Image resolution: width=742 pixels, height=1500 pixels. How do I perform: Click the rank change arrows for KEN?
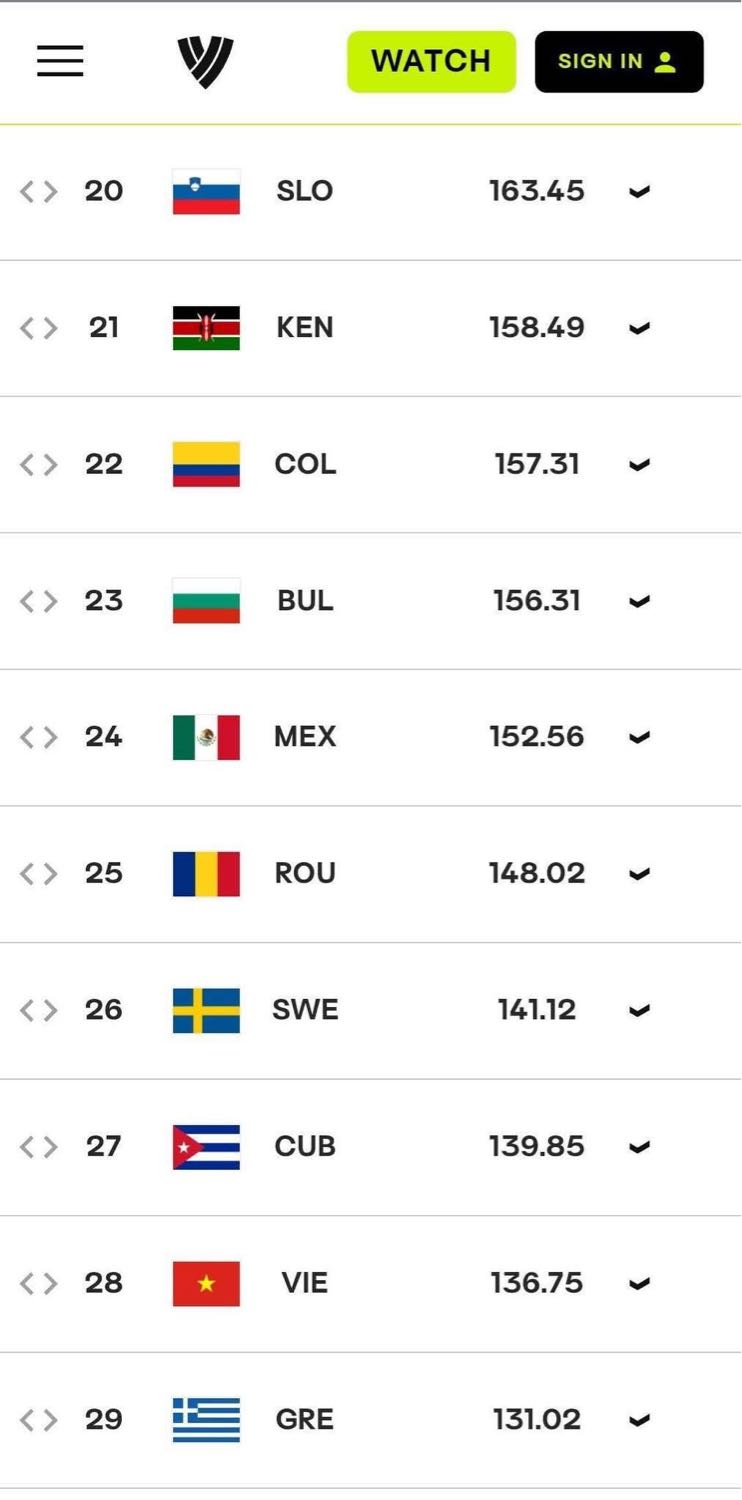pos(39,328)
